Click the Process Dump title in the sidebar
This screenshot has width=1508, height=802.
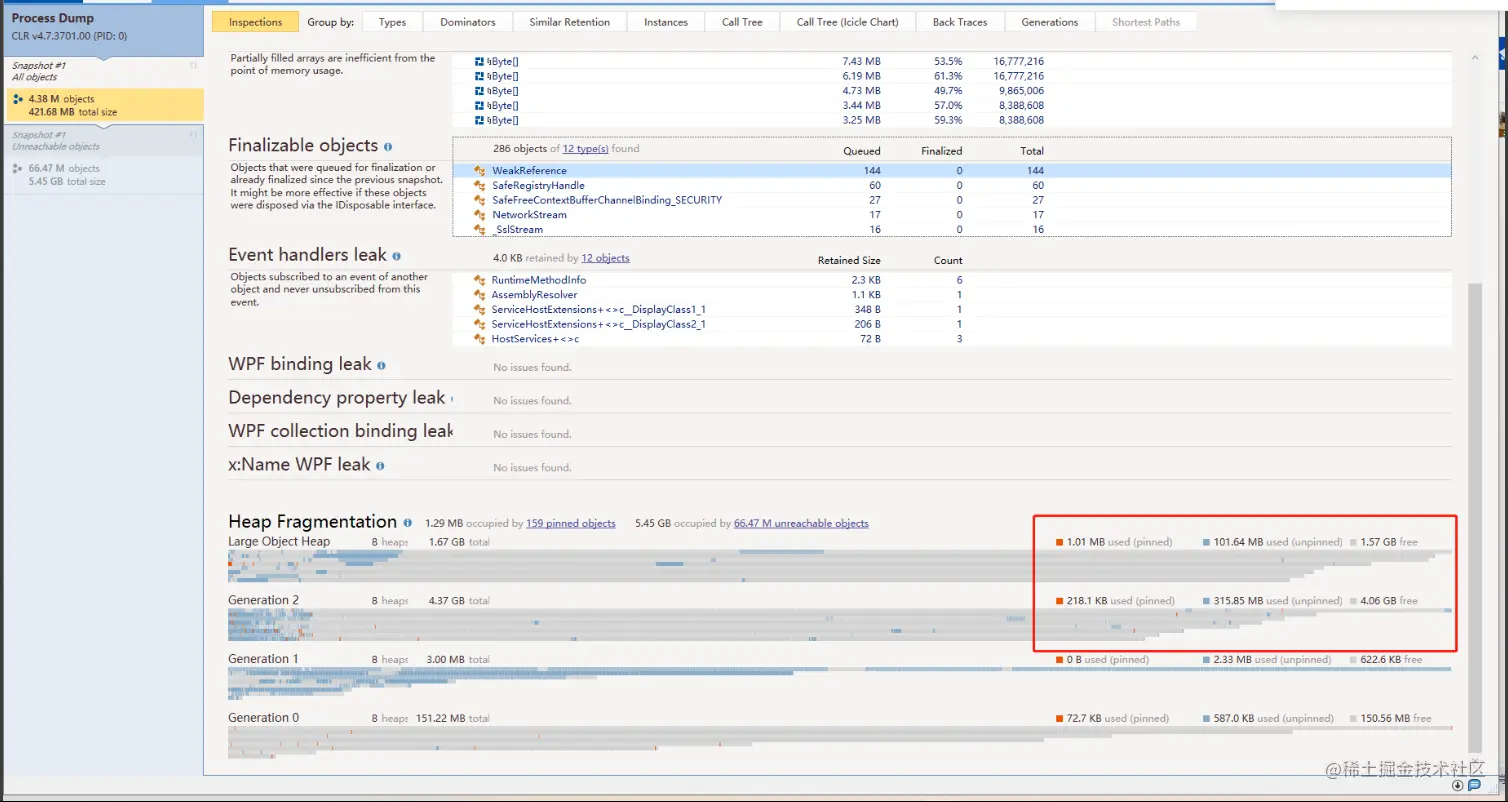[52, 18]
